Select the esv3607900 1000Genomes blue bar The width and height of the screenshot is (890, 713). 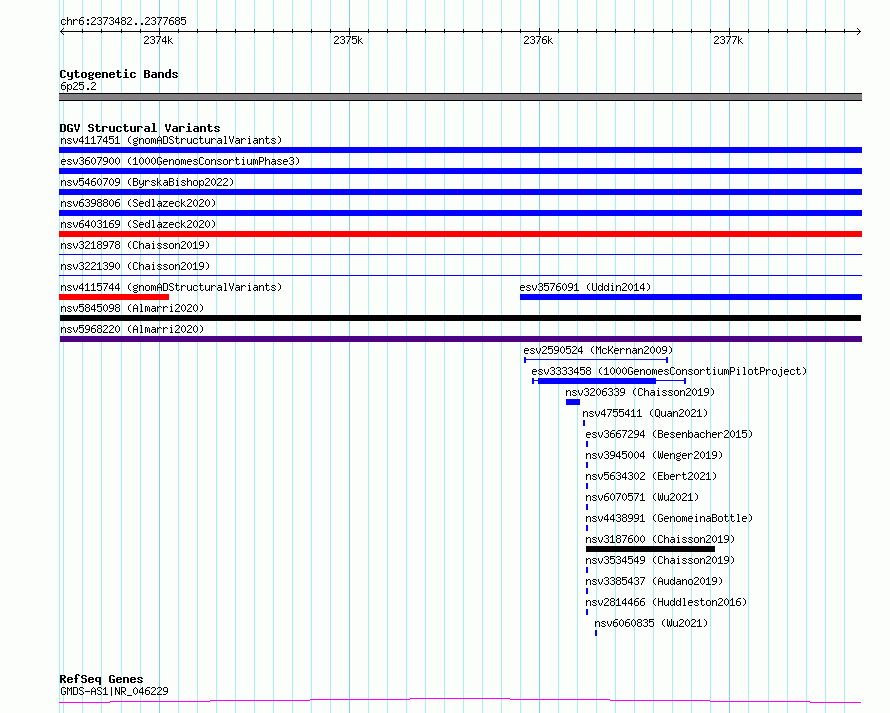(x=460, y=171)
